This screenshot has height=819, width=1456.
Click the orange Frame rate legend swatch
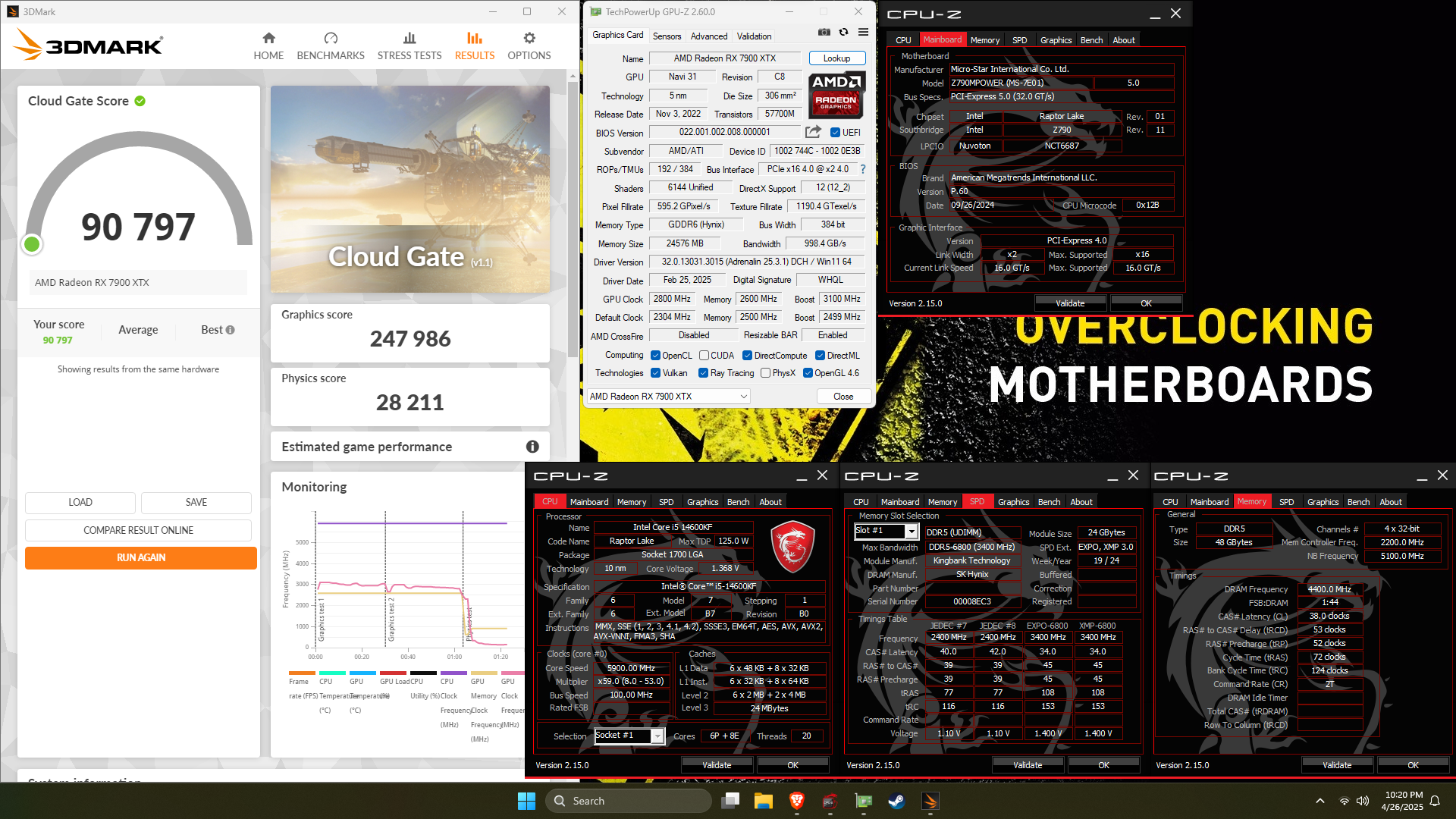(x=302, y=673)
